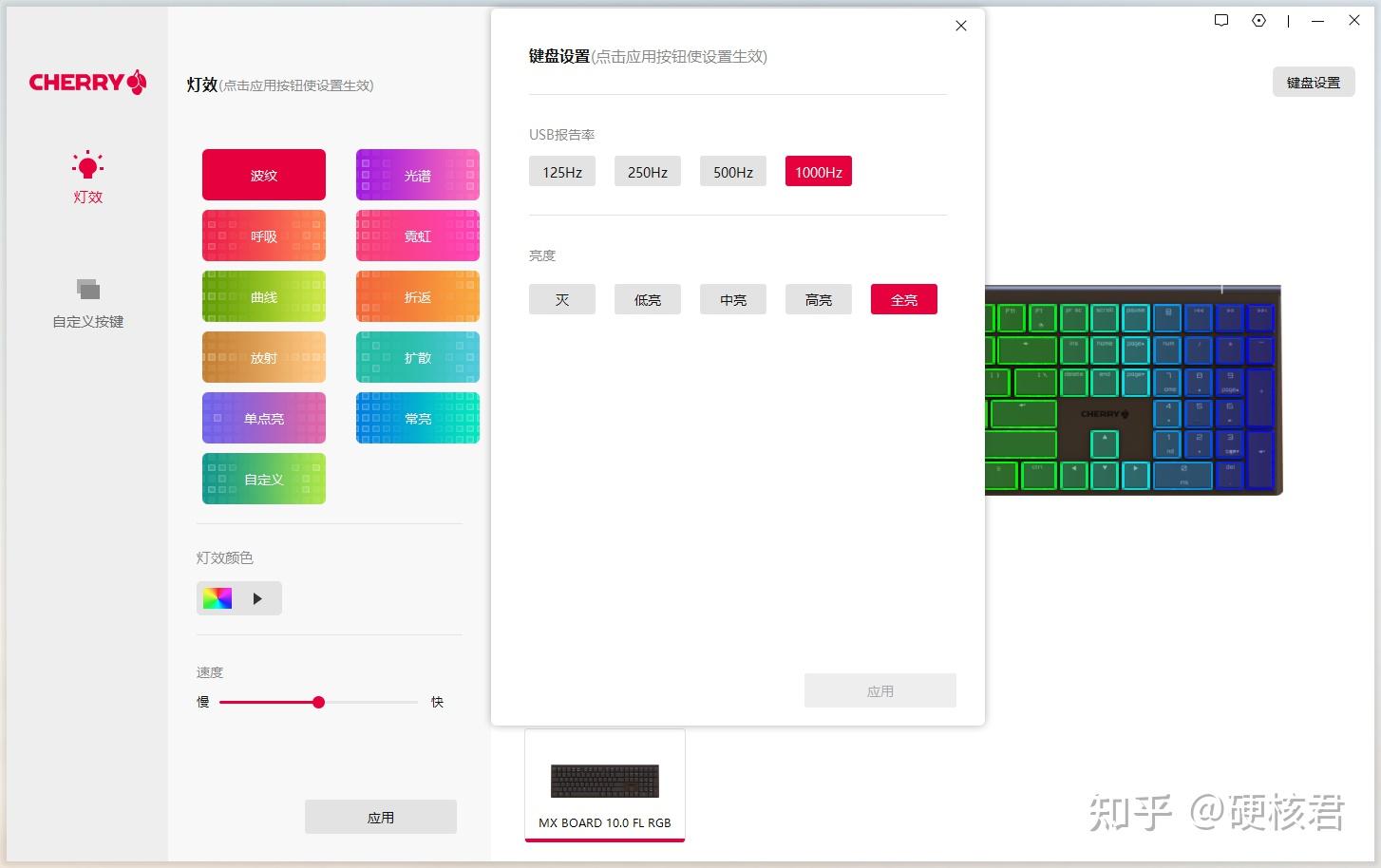Open the 键盘设置 keyboard settings button
Viewport: 1381px width, 868px height.
click(x=1314, y=82)
